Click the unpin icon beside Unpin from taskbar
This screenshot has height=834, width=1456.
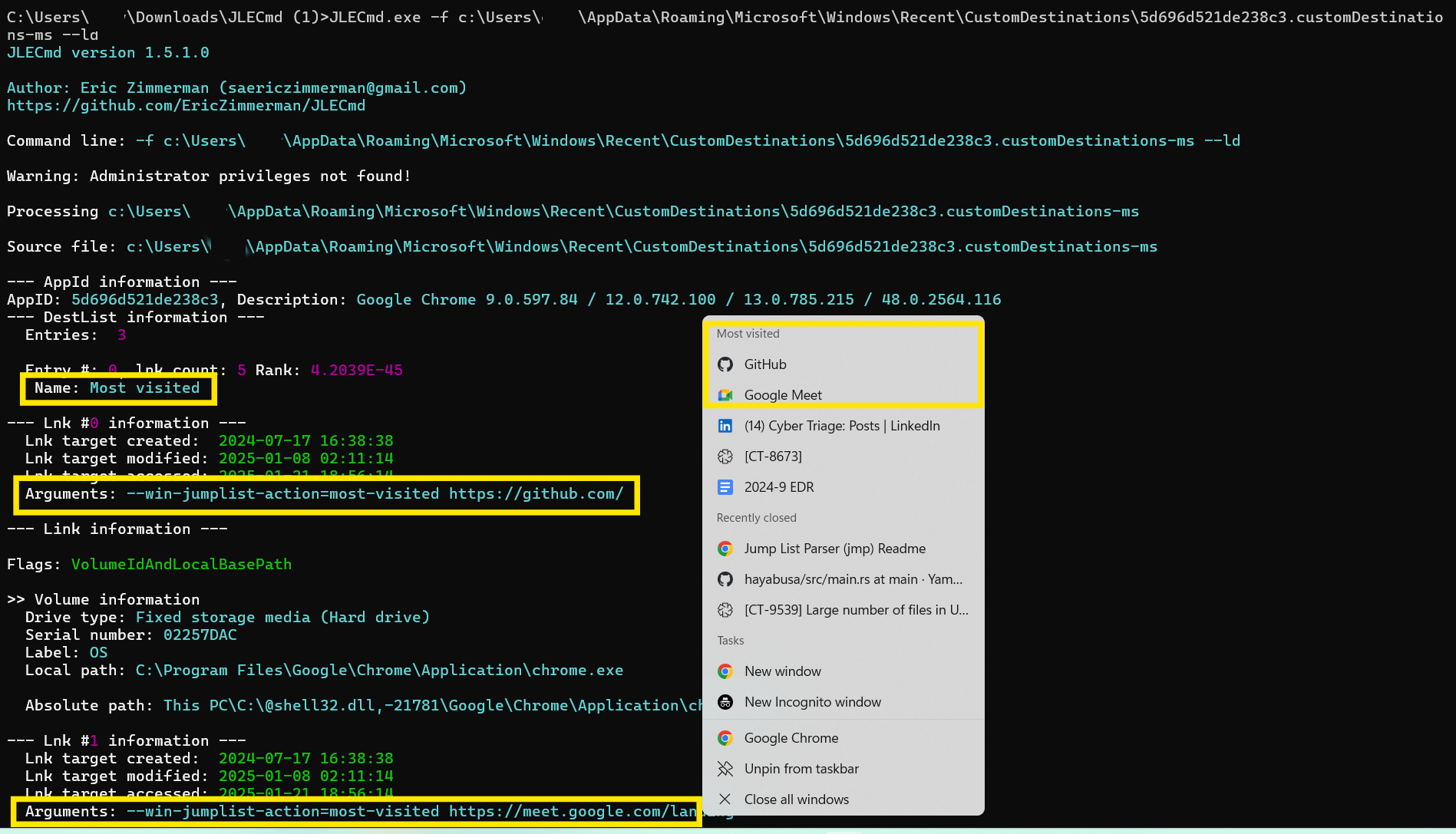tap(725, 769)
